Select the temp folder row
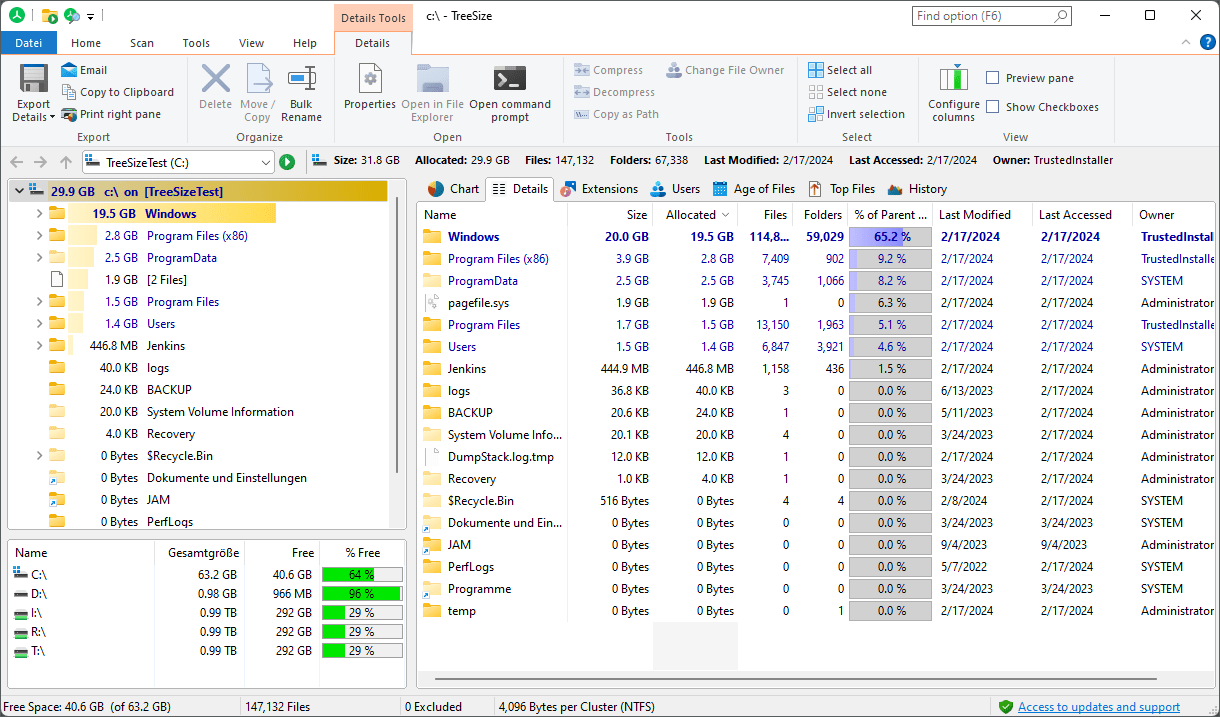This screenshot has width=1220, height=717. click(x=816, y=611)
